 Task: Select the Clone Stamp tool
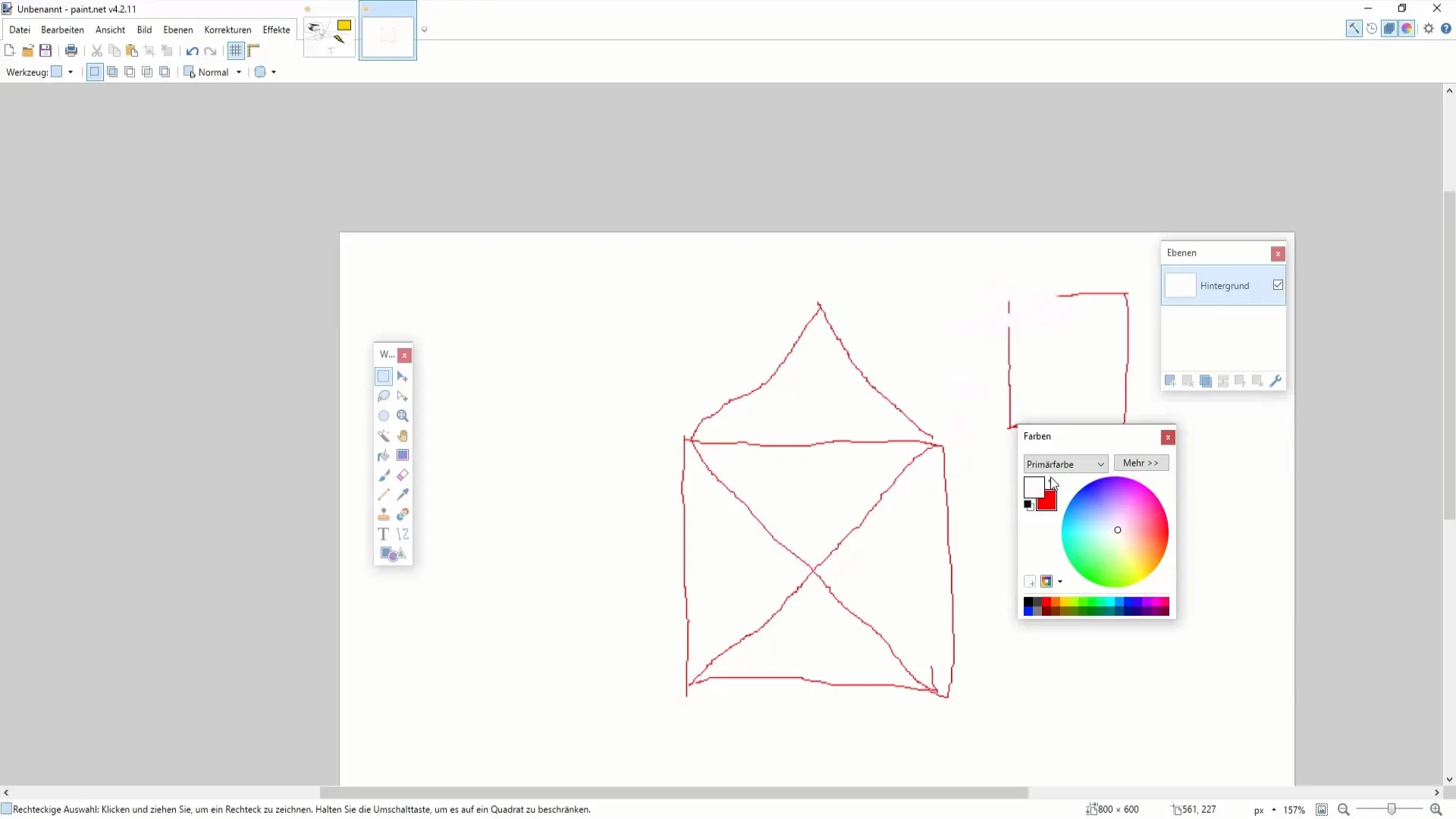[384, 514]
